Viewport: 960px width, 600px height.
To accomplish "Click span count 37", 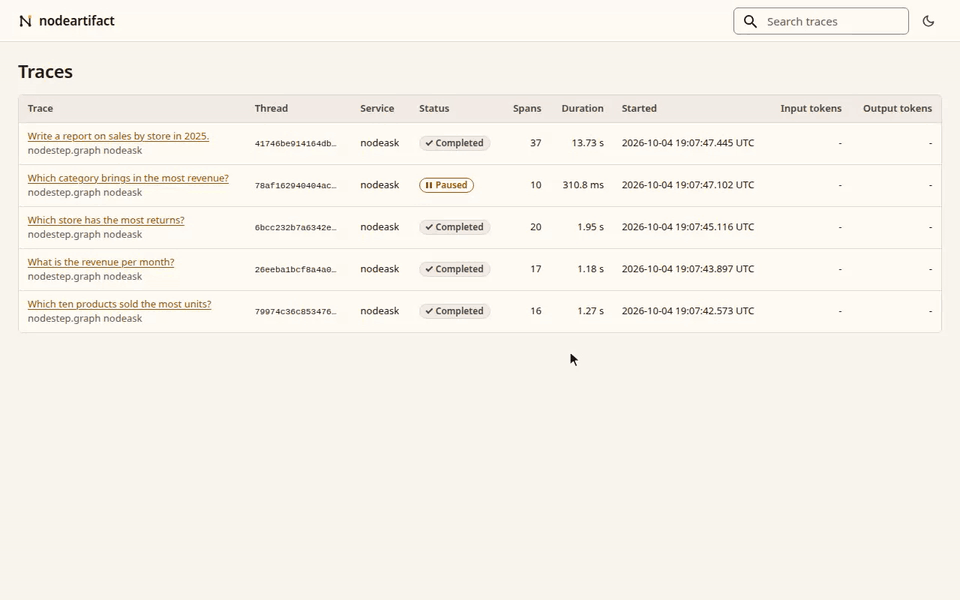I will click(536, 143).
